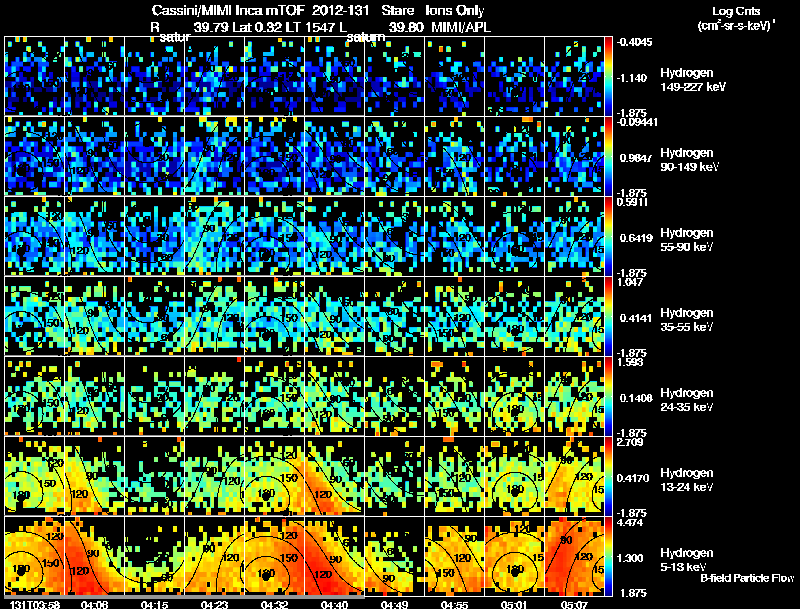Select the 35-55 keV panel at 04:32

point(274,316)
